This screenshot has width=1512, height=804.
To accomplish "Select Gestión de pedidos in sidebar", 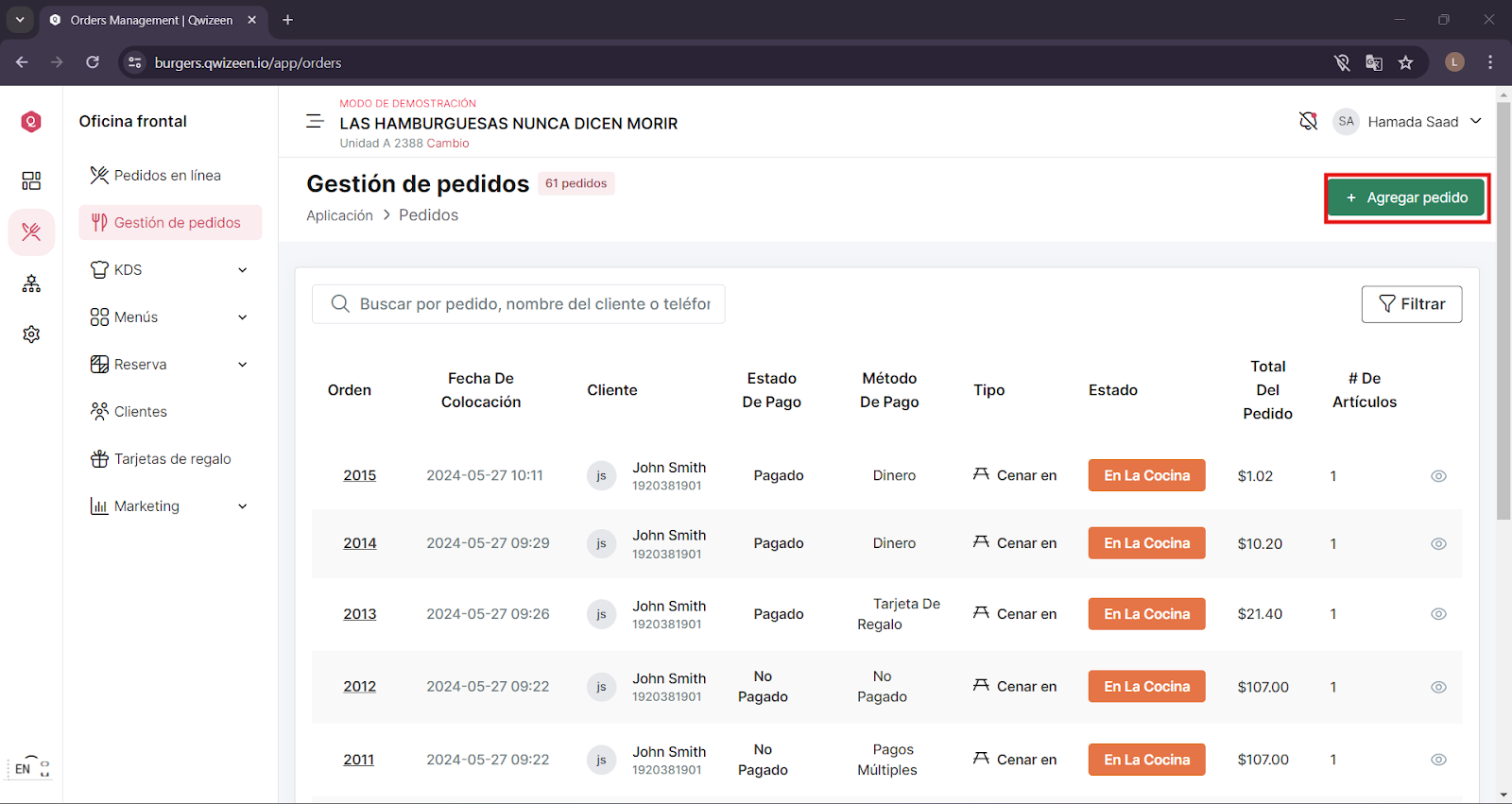I will [x=170, y=223].
